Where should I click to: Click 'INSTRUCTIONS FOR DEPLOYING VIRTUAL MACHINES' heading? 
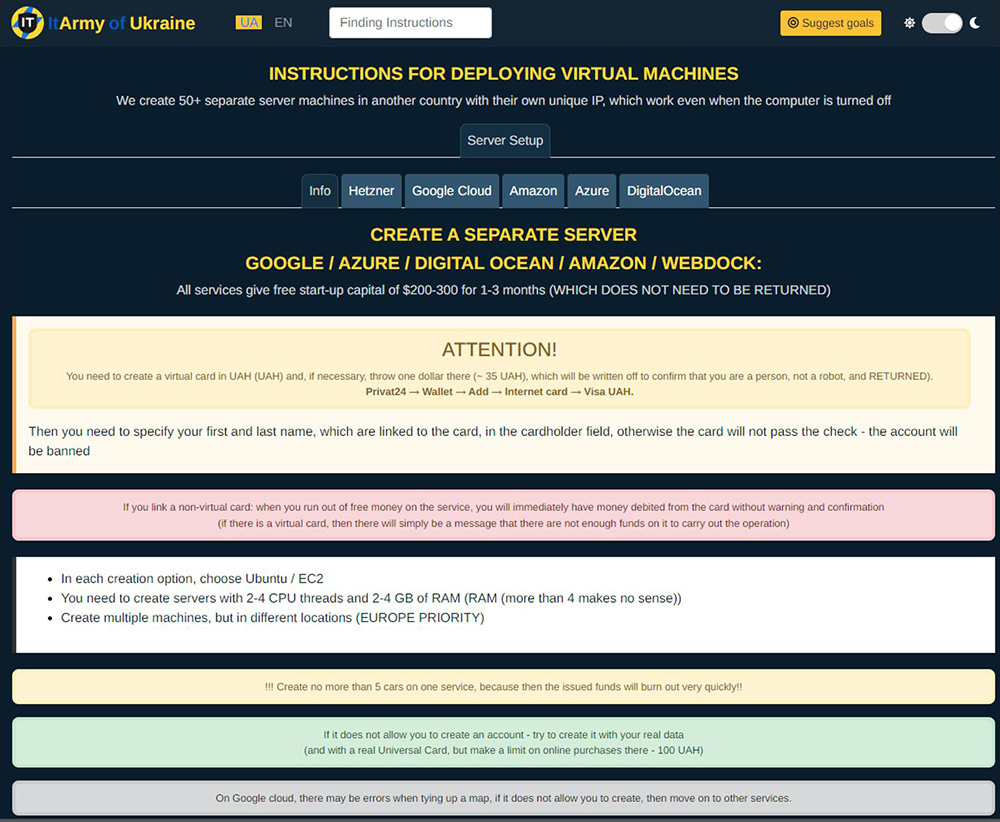point(503,73)
